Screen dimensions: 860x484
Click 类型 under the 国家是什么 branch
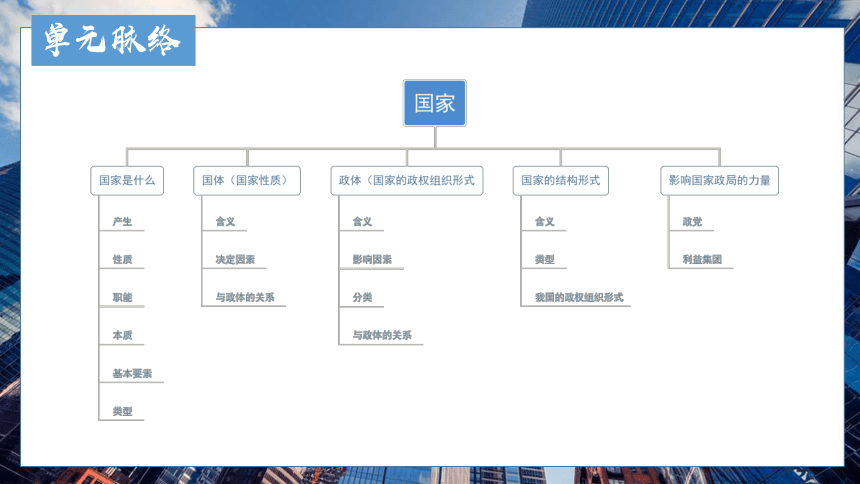coord(122,412)
